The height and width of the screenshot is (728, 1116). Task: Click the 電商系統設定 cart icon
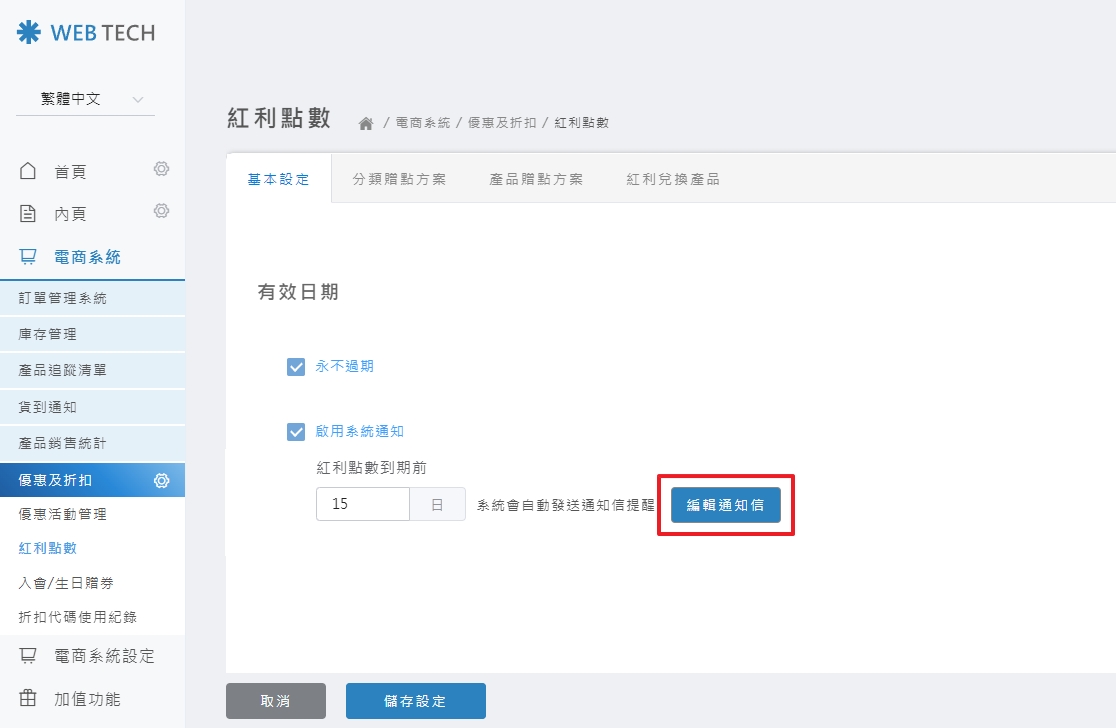tap(28, 655)
